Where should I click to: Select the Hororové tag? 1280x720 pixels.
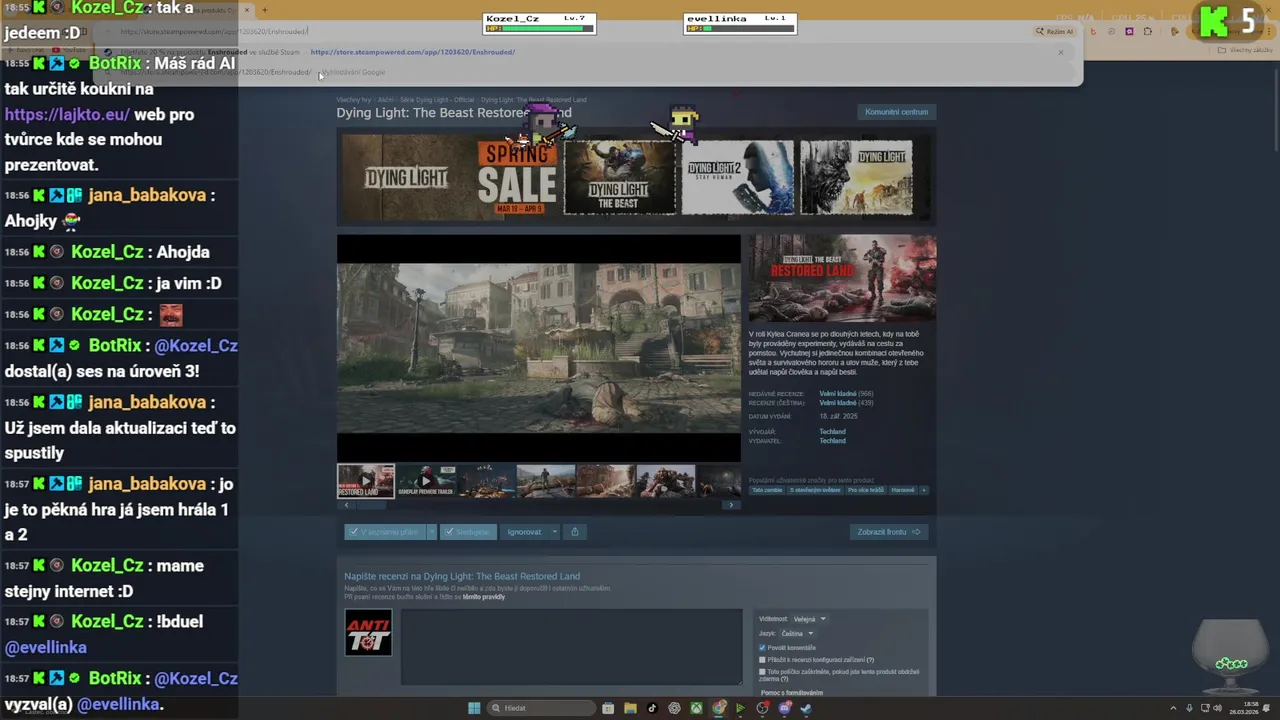pyautogui.click(x=903, y=490)
